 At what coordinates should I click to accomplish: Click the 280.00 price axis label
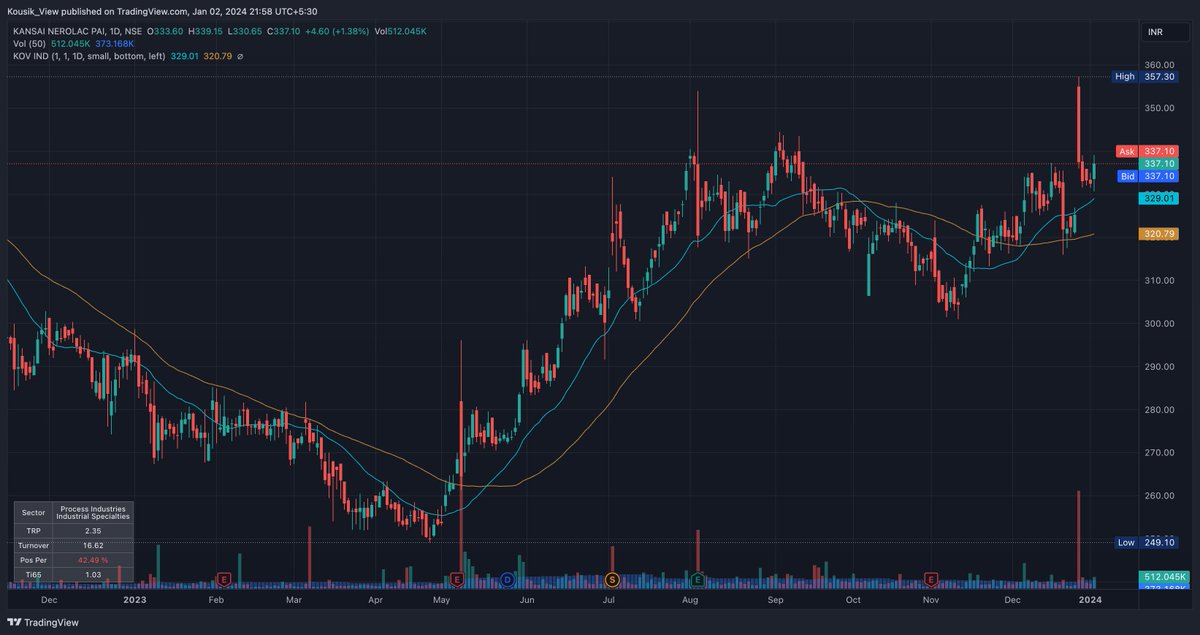(x=1159, y=410)
